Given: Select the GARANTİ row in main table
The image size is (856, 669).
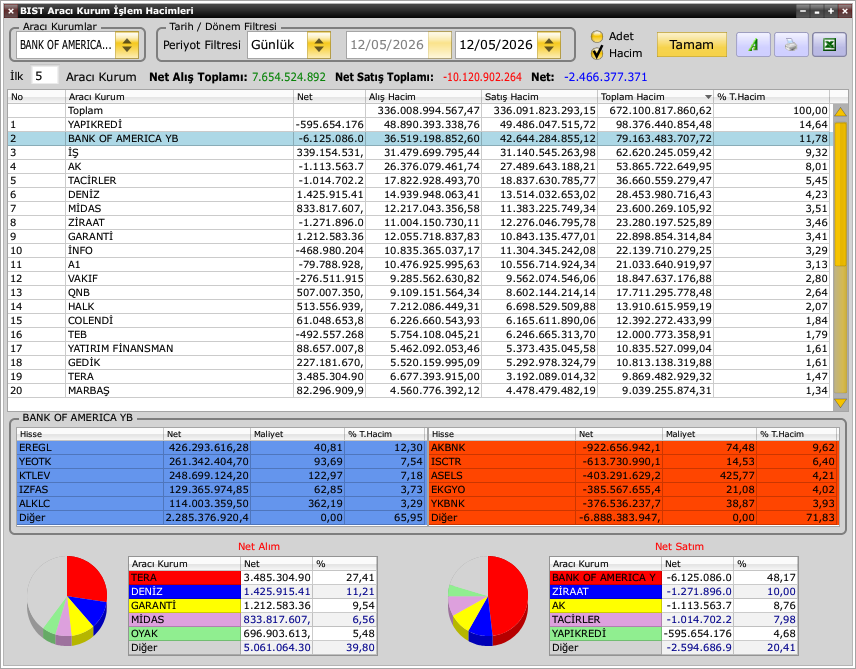Looking at the screenshot, I should point(419,236).
